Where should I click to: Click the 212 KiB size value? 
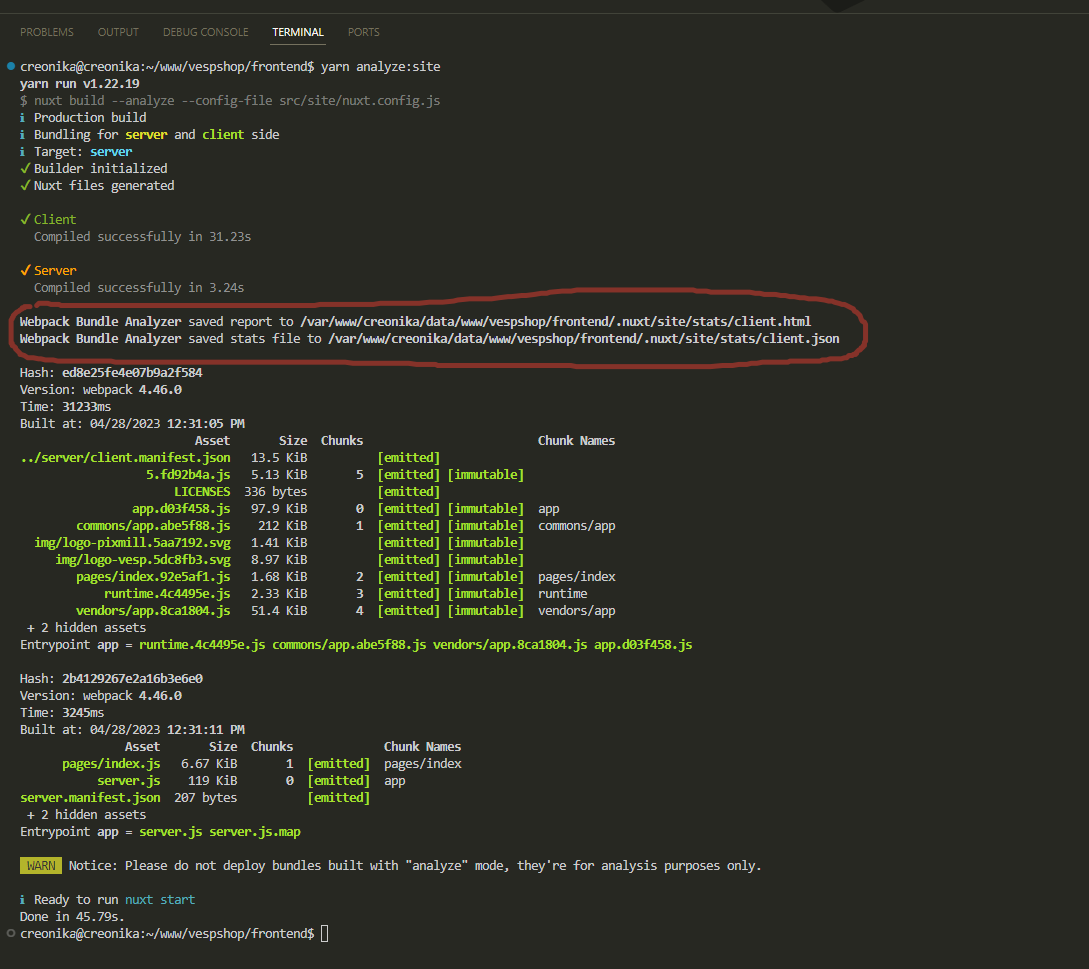point(283,526)
